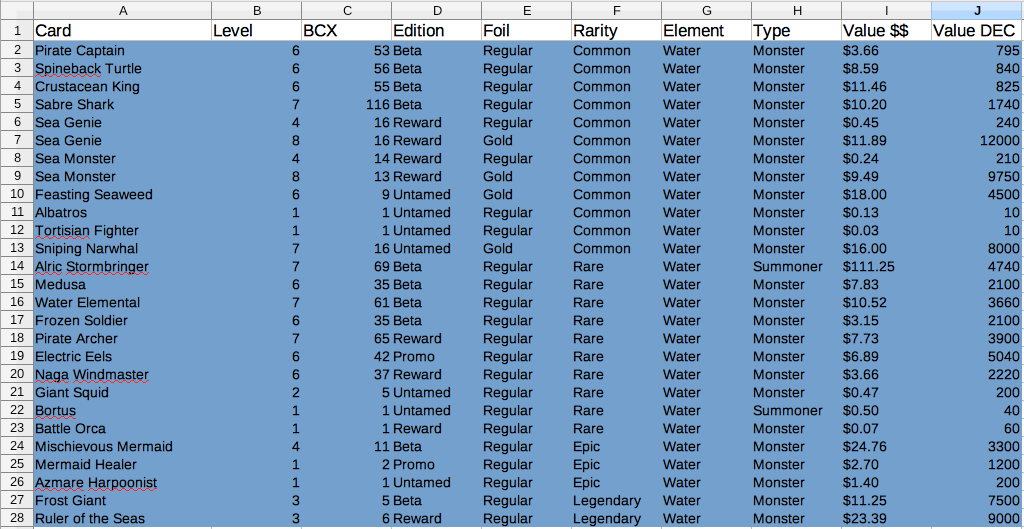1024x529 pixels.
Task: Select the Summoner cell in Bortus row
Action: (796, 411)
